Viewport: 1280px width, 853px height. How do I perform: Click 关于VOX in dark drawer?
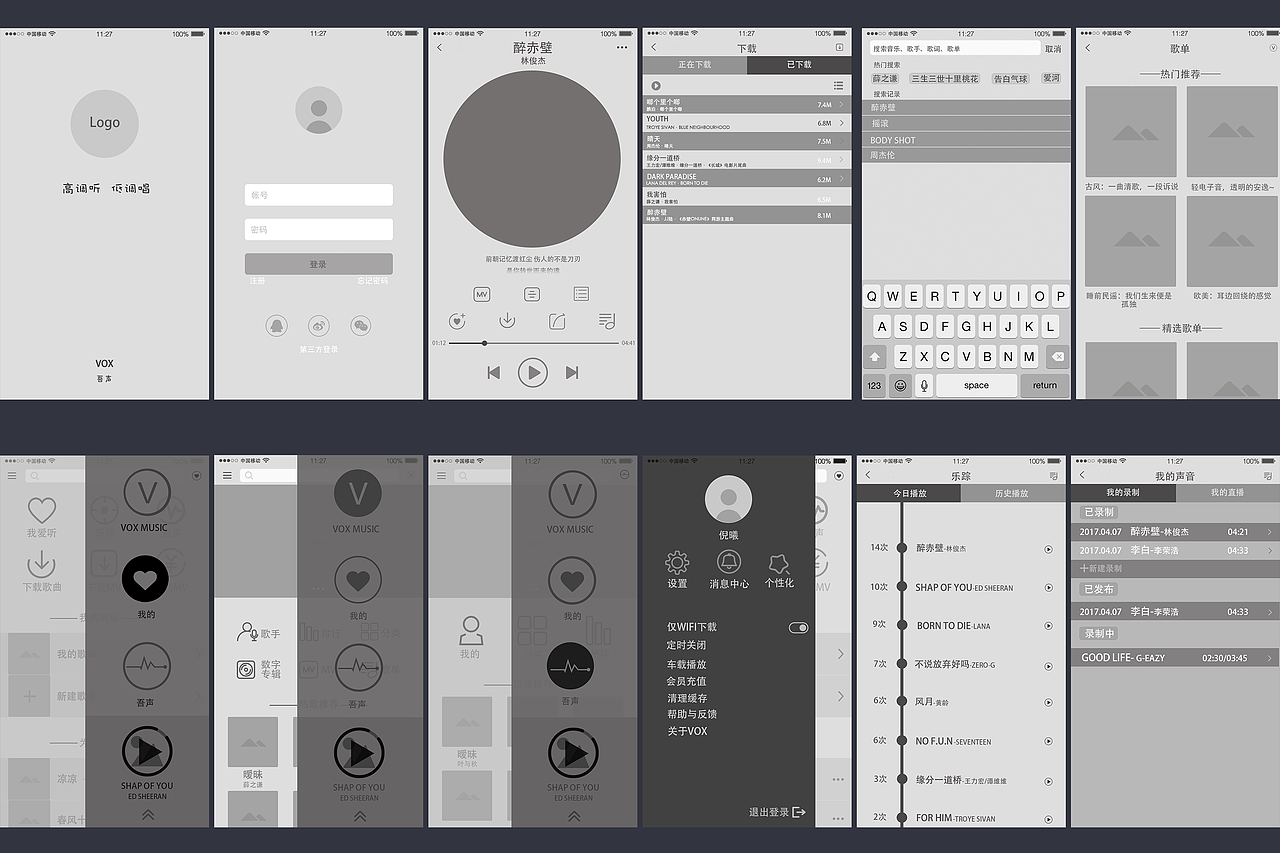pyautogui.click(x=687, y=731)
